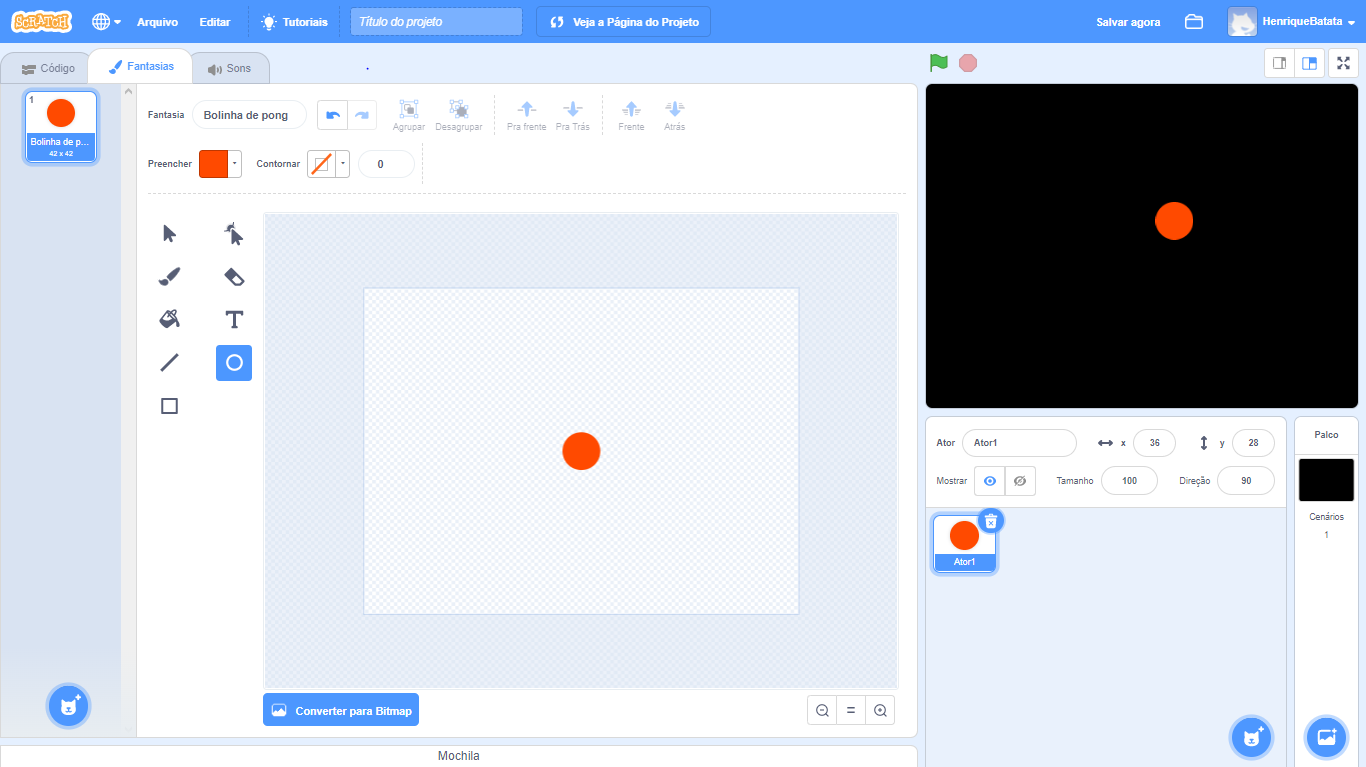1366x767 pixels.
Task: Reset canvas zoom with equals icon
Action: click(851, 710)
